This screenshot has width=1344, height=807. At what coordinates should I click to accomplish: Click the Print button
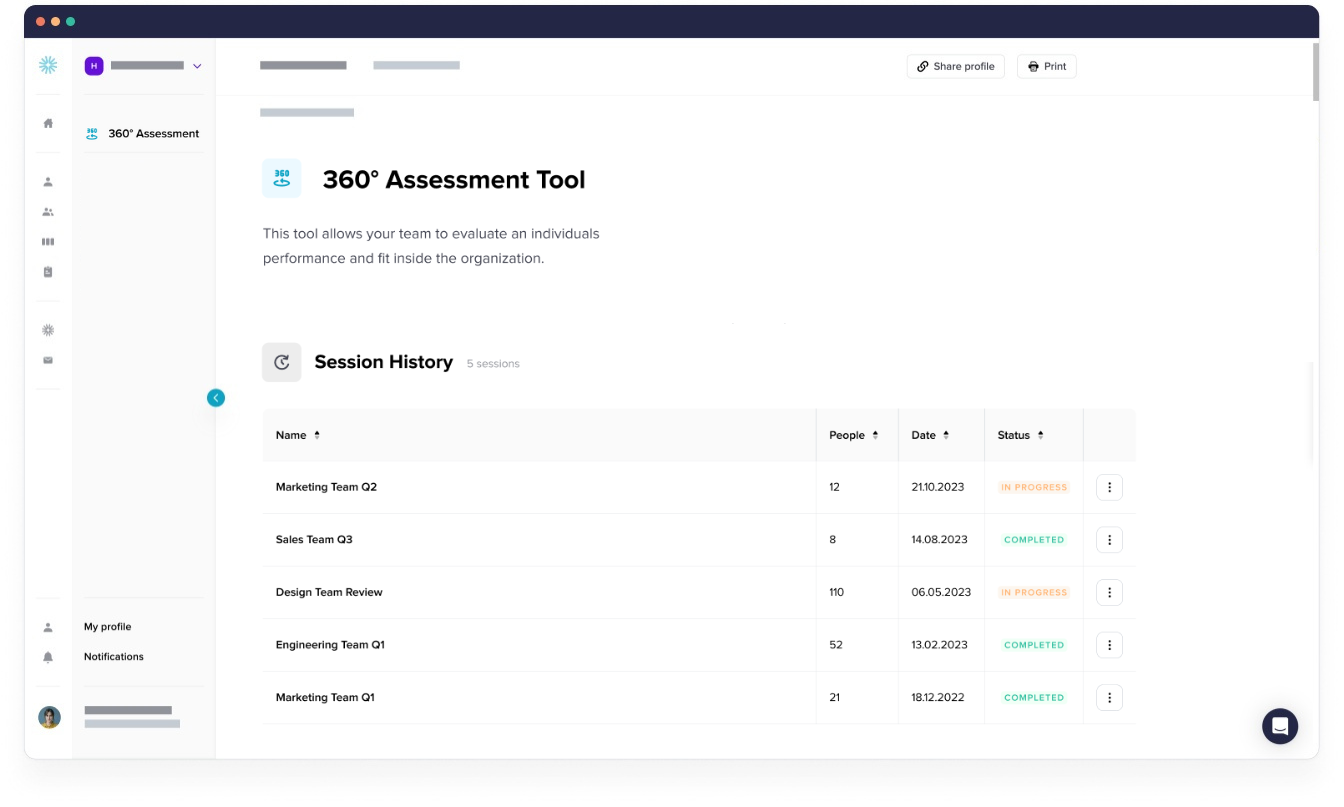(x=1046, y=66)
